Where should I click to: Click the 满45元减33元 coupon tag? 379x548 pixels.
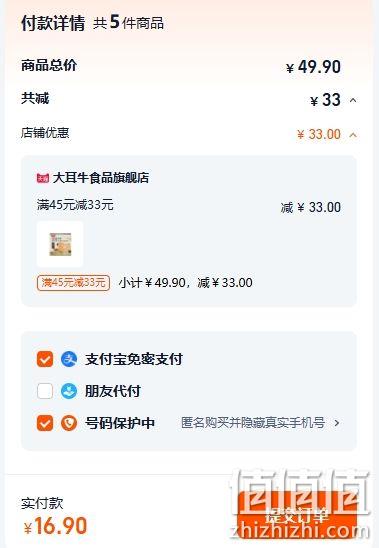[x=73, y=283]
